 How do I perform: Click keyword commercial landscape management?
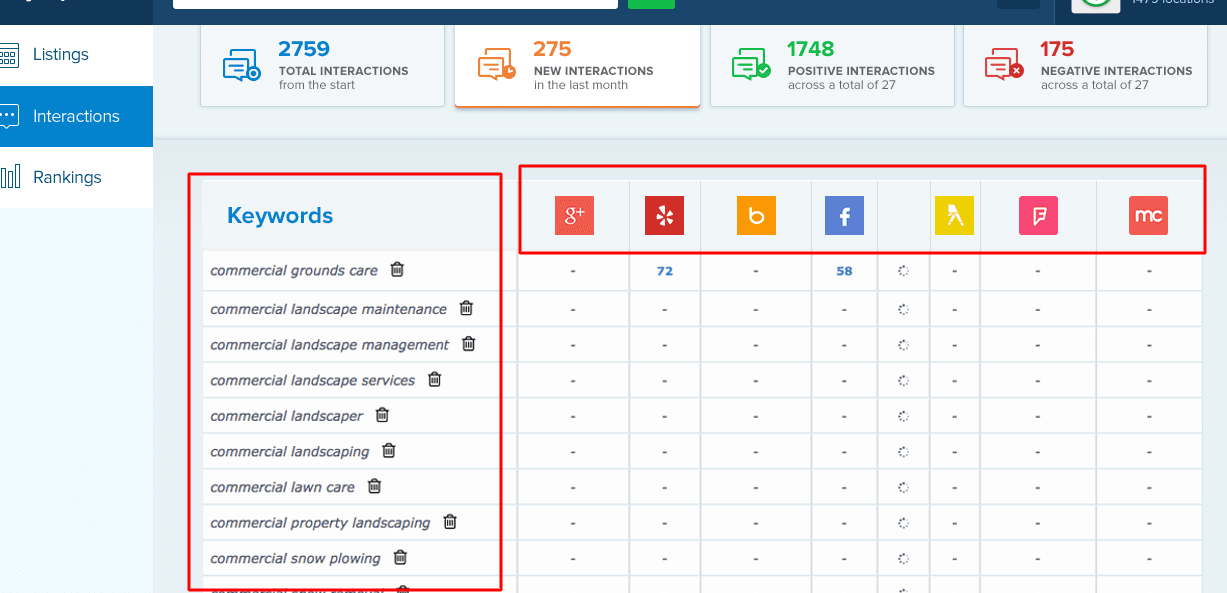330,345
